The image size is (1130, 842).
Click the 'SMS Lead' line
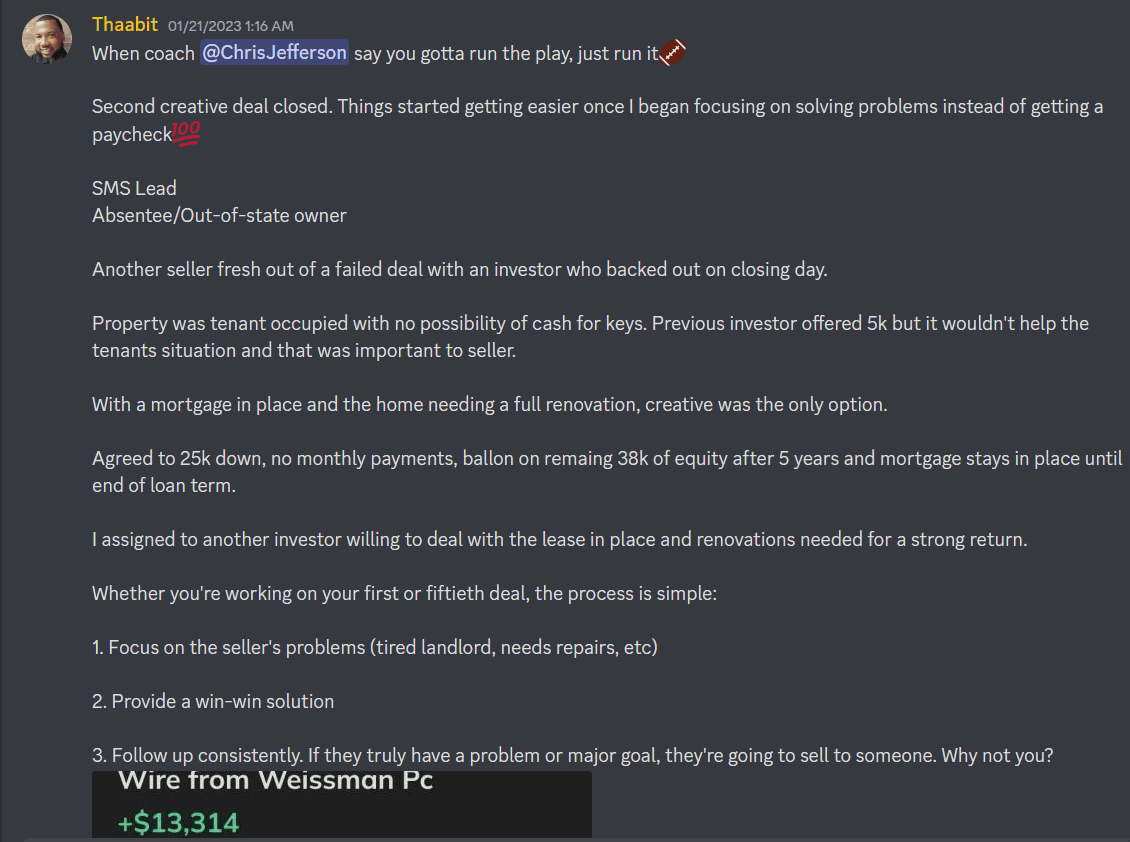[134, 188]
